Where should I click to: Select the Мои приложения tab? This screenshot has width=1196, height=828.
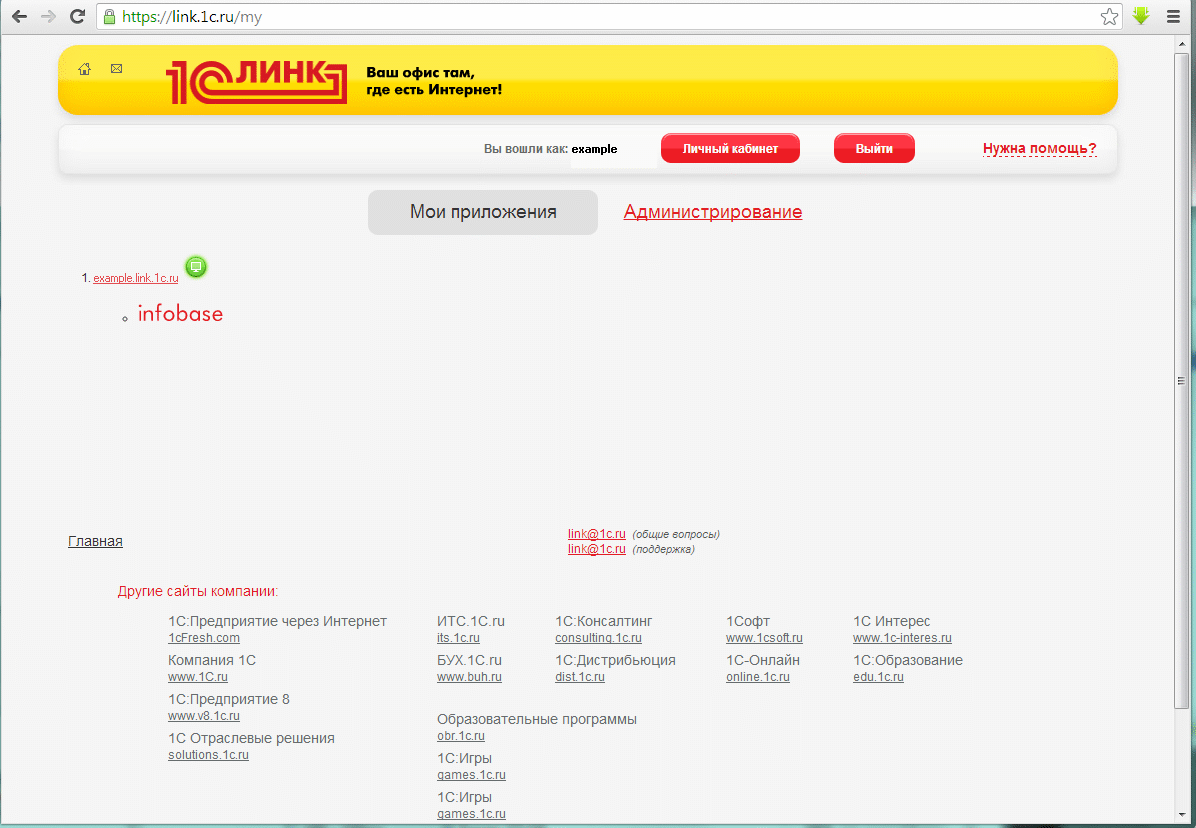(x=483, y=212)
